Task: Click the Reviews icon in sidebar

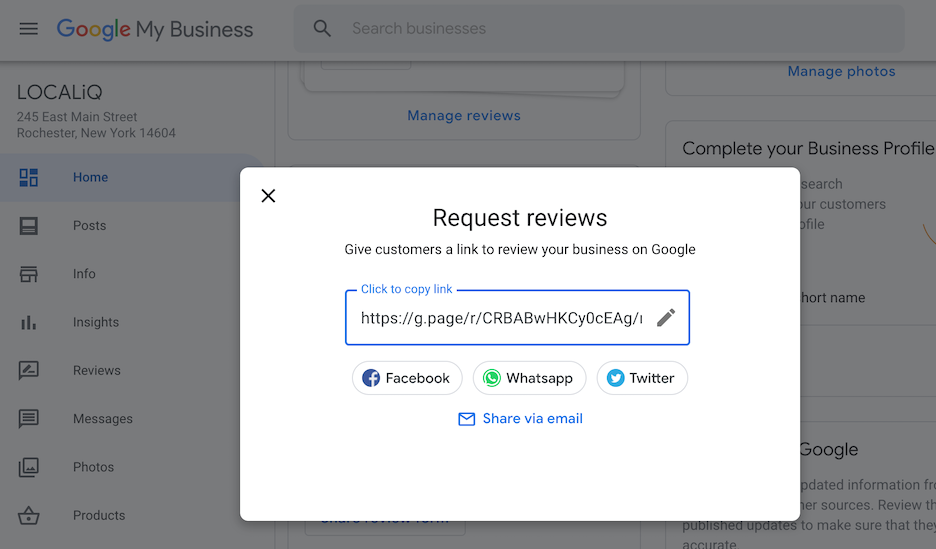Action: pyautogui.click(x=29, y=371)
